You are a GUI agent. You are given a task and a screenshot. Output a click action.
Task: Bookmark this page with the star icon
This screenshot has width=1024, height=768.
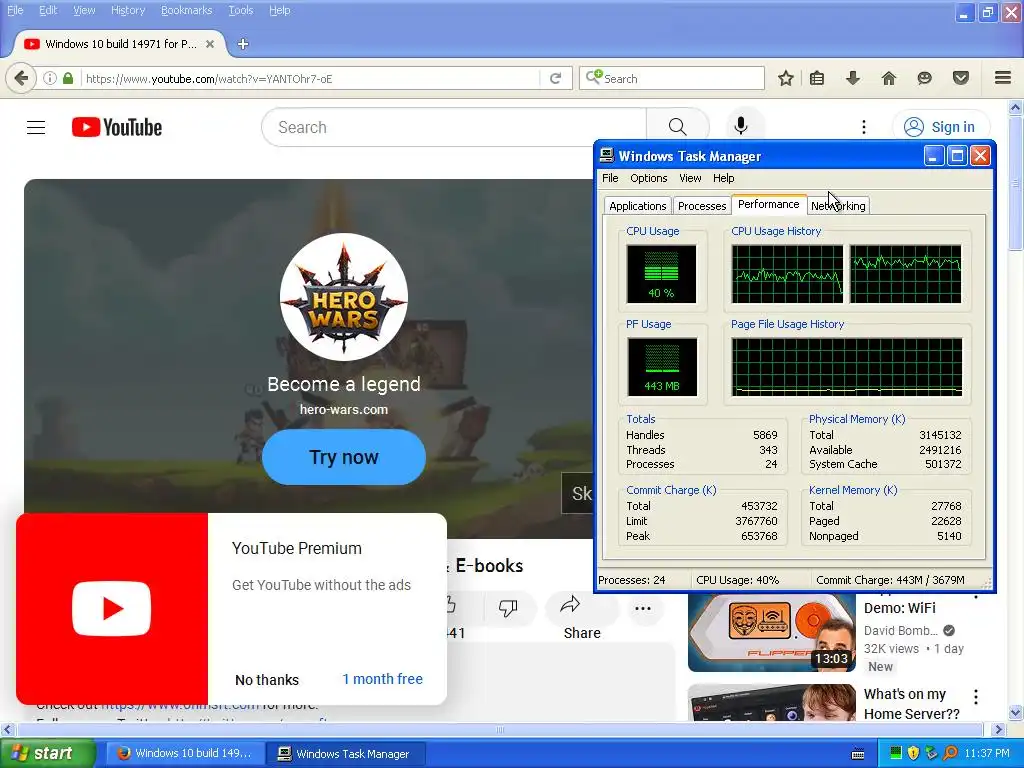click(786, 78)
